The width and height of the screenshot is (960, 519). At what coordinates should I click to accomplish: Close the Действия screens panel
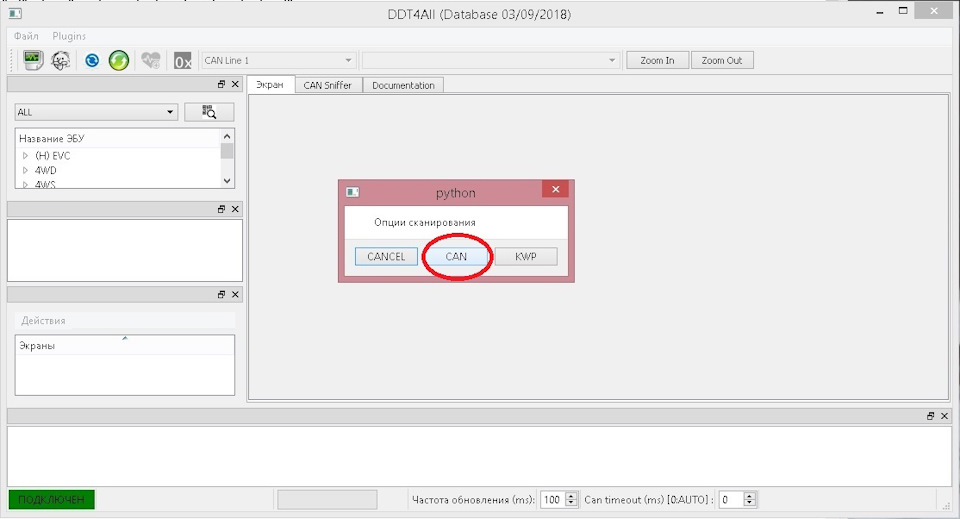pos(235,294)
